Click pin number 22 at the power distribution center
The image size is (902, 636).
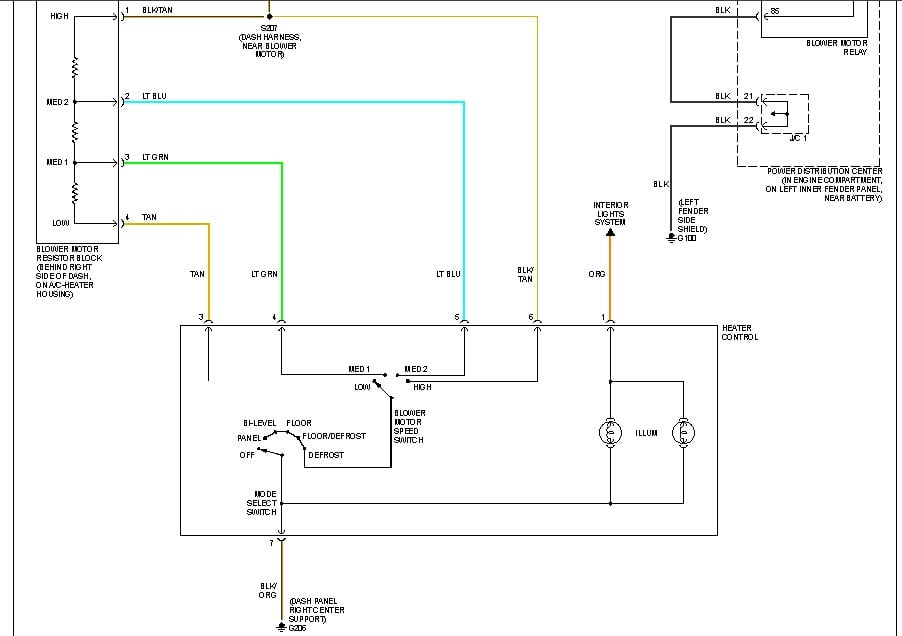tap(748, 120)
